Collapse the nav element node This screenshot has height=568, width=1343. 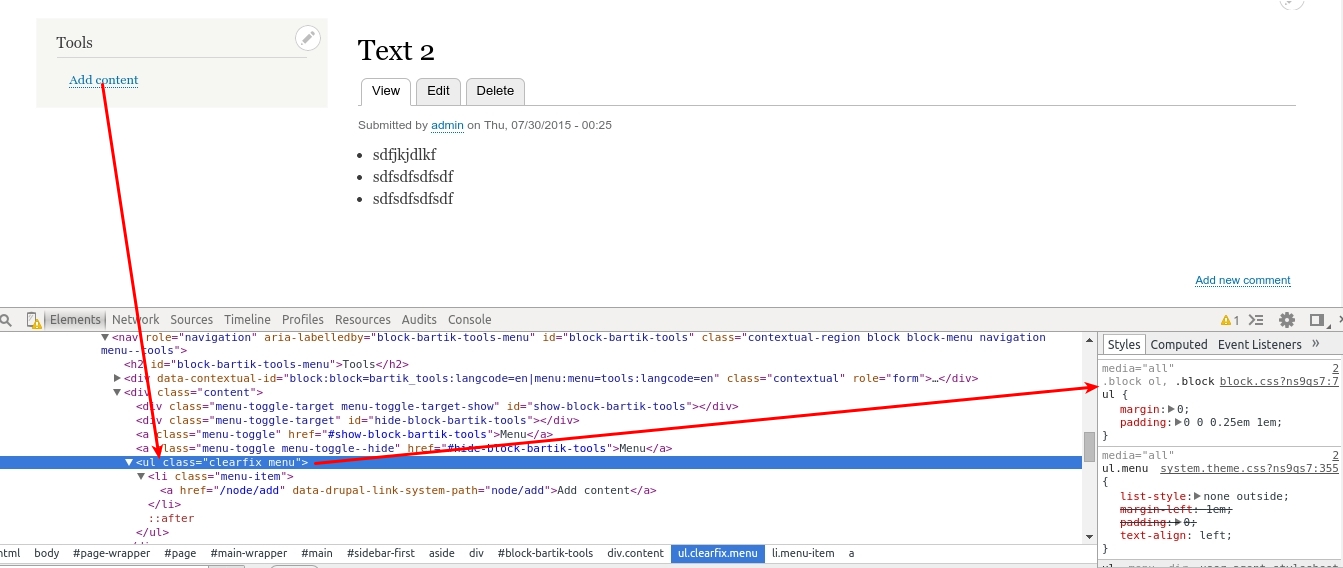105,338
